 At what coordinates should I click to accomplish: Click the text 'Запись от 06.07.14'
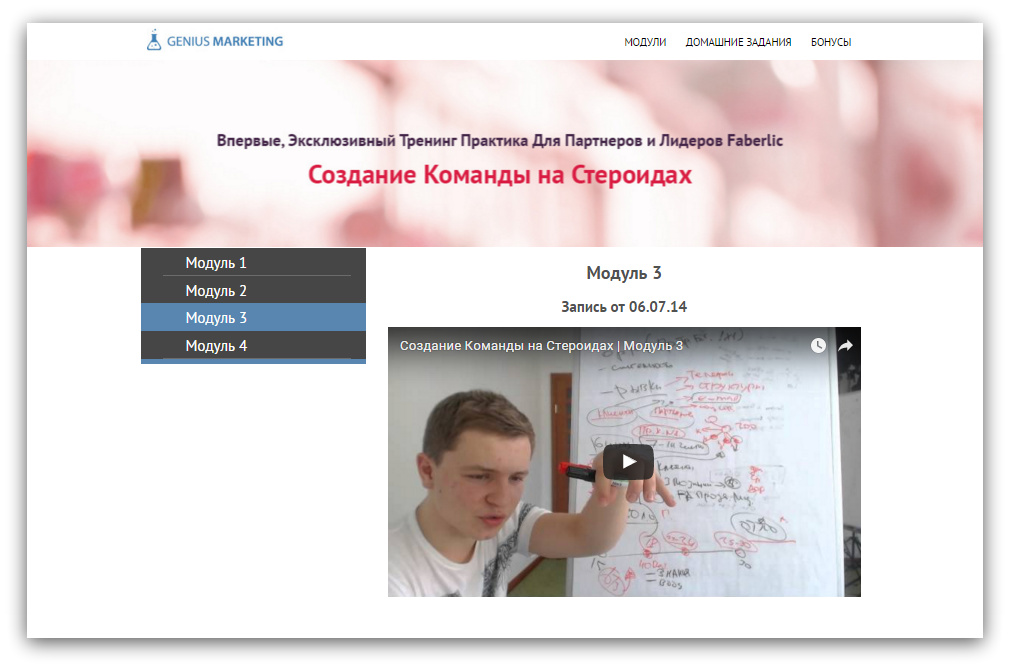point(624,307)
